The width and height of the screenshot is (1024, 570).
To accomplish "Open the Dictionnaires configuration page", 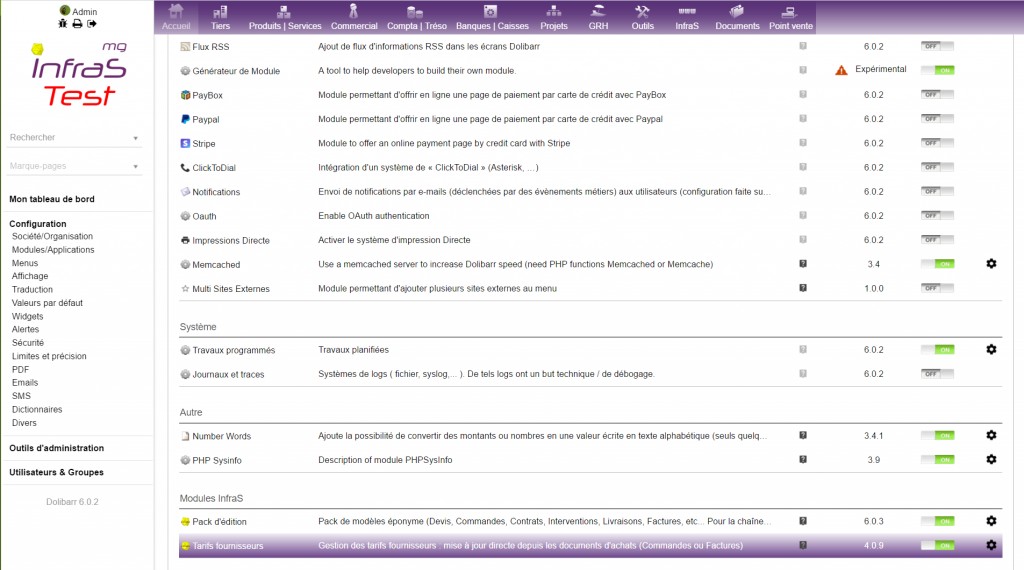I will pos(37,409).
